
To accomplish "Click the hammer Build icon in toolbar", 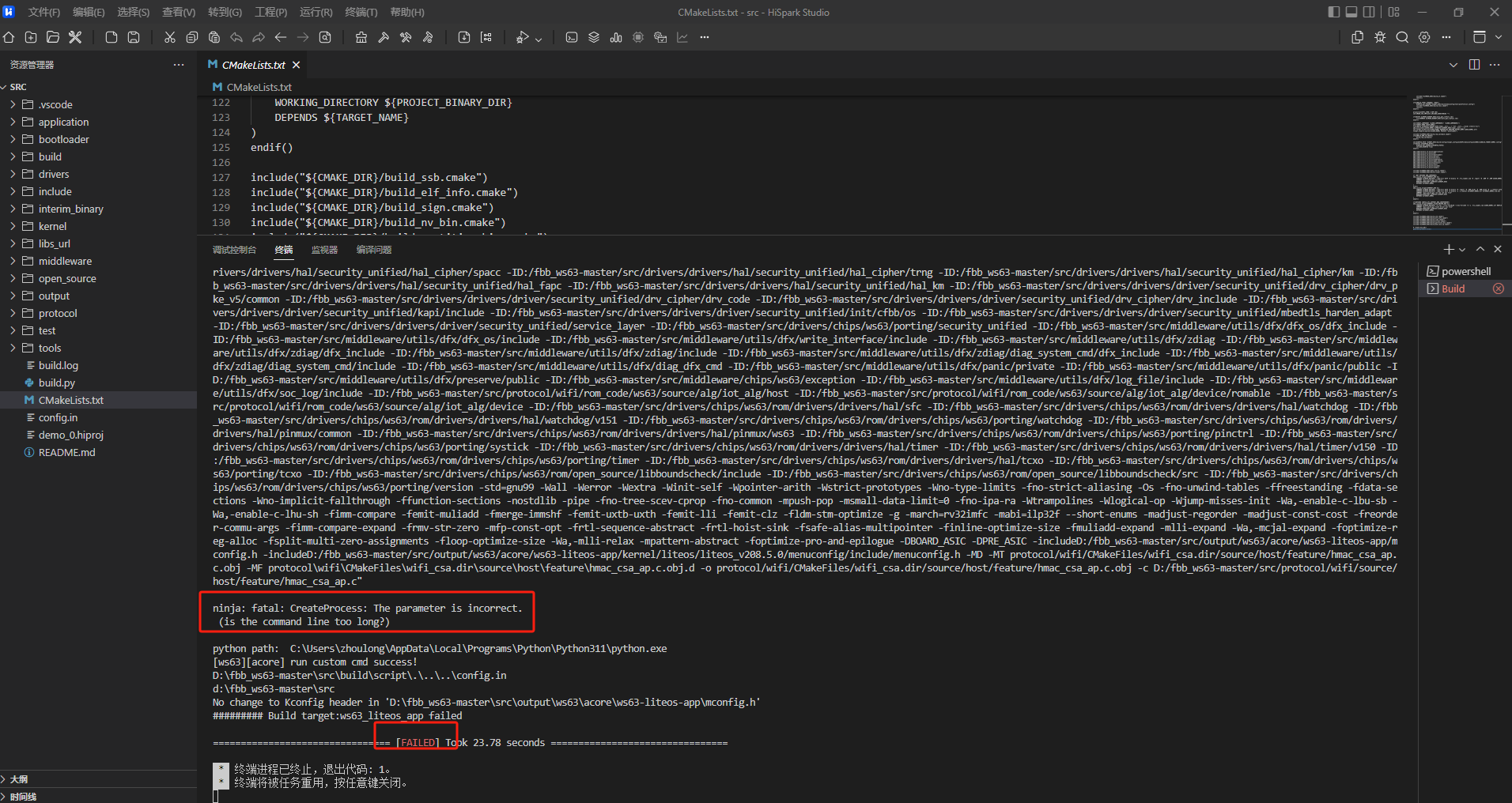I will (384, 37).
